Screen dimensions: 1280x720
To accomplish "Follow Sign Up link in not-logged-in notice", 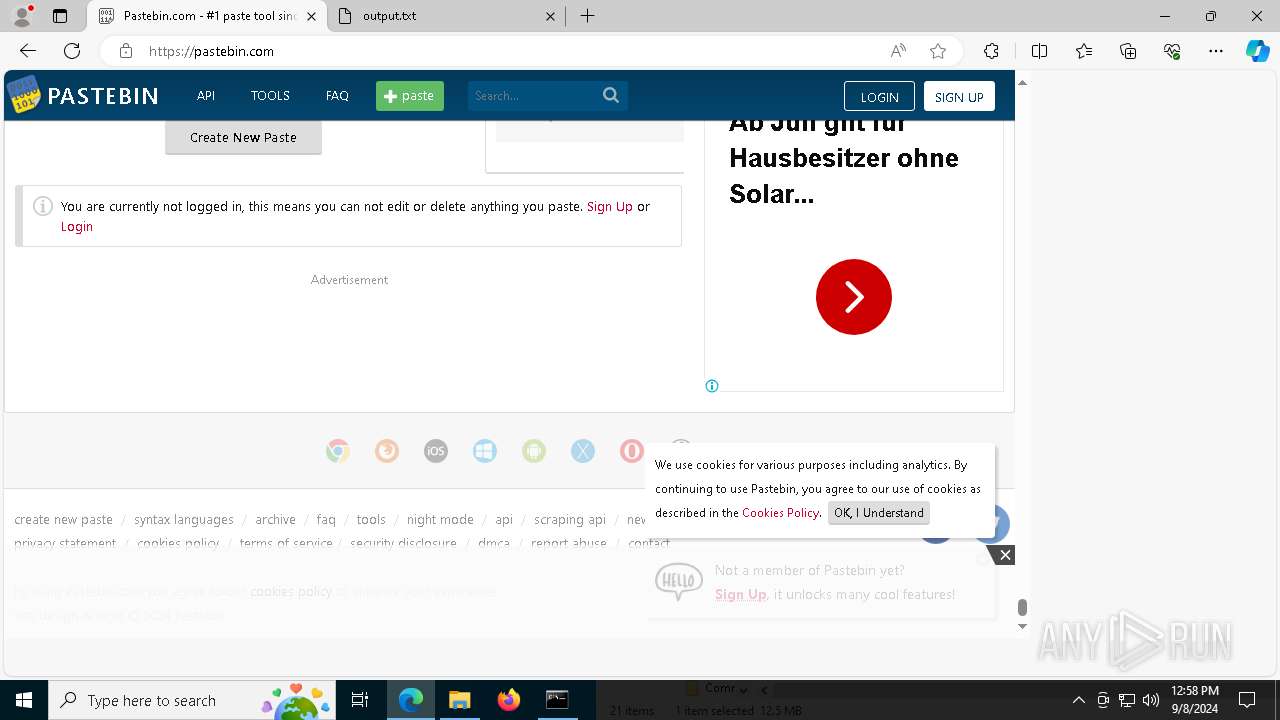I will pos(610,206).
